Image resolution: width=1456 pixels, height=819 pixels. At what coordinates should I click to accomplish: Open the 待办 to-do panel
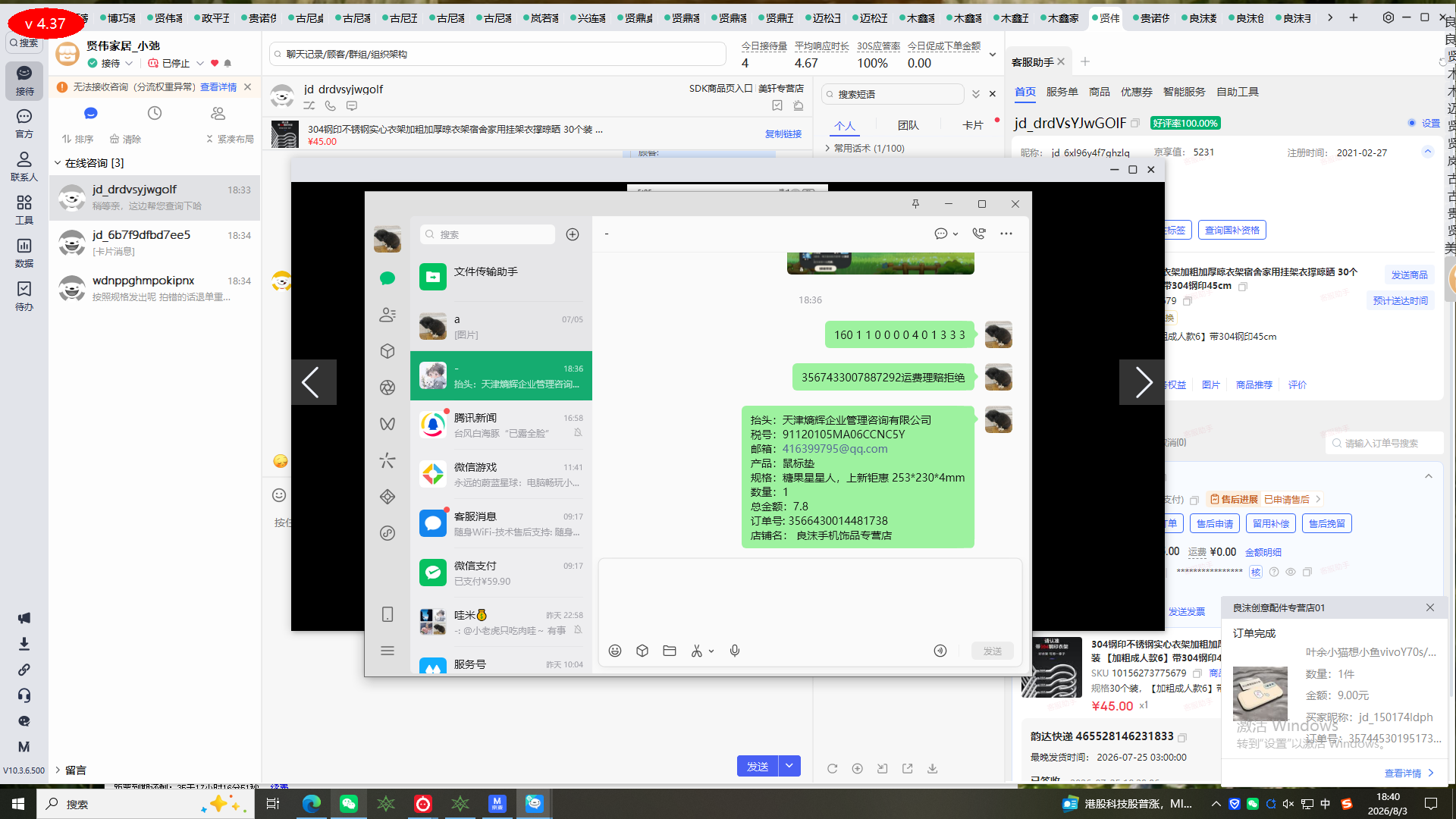(24, 297)
